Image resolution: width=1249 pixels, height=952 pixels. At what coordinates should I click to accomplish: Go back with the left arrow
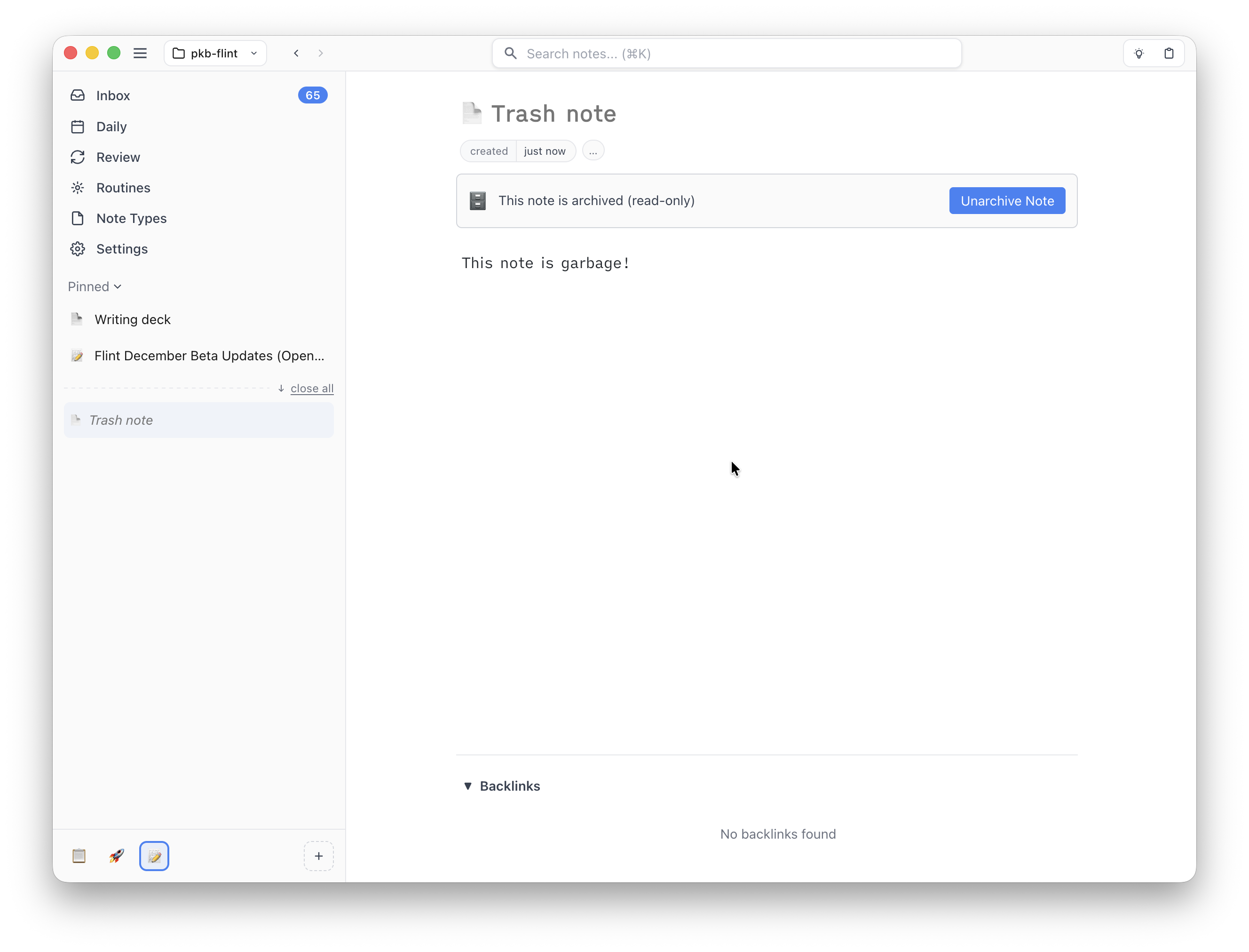pos(296,53)
